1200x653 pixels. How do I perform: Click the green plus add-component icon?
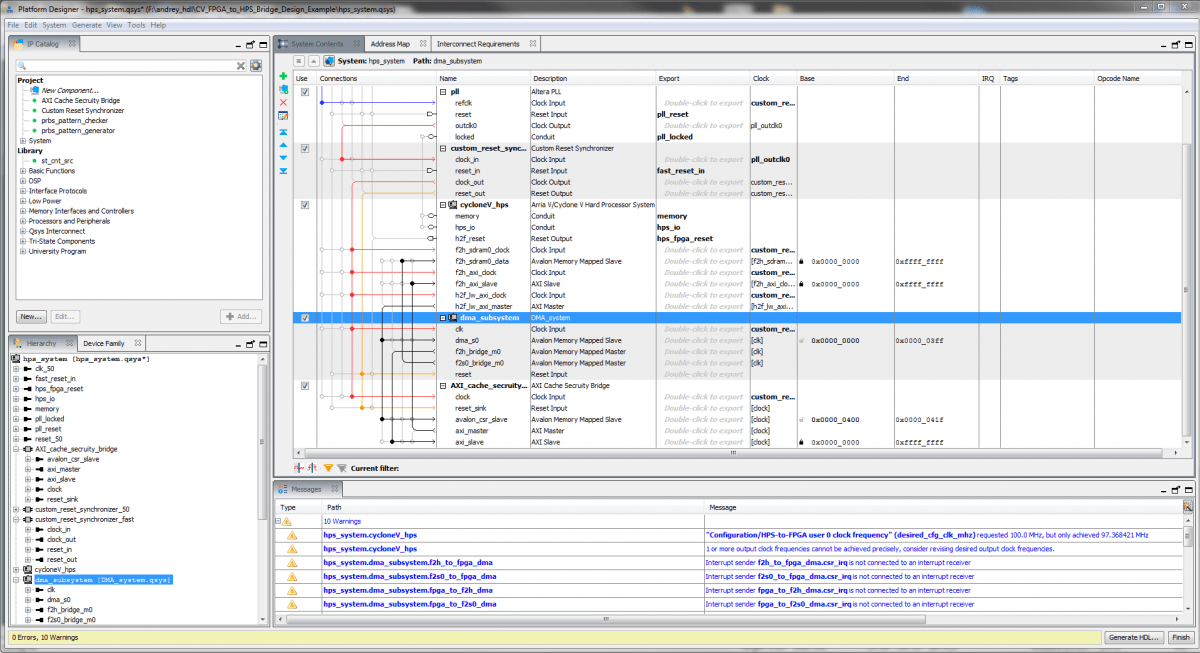(283, 77)
